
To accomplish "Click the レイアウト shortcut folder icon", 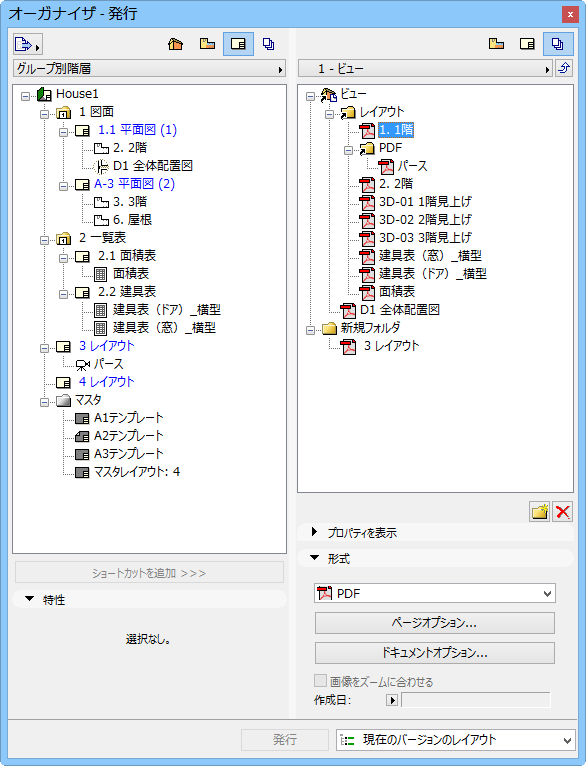I will 348,112.
